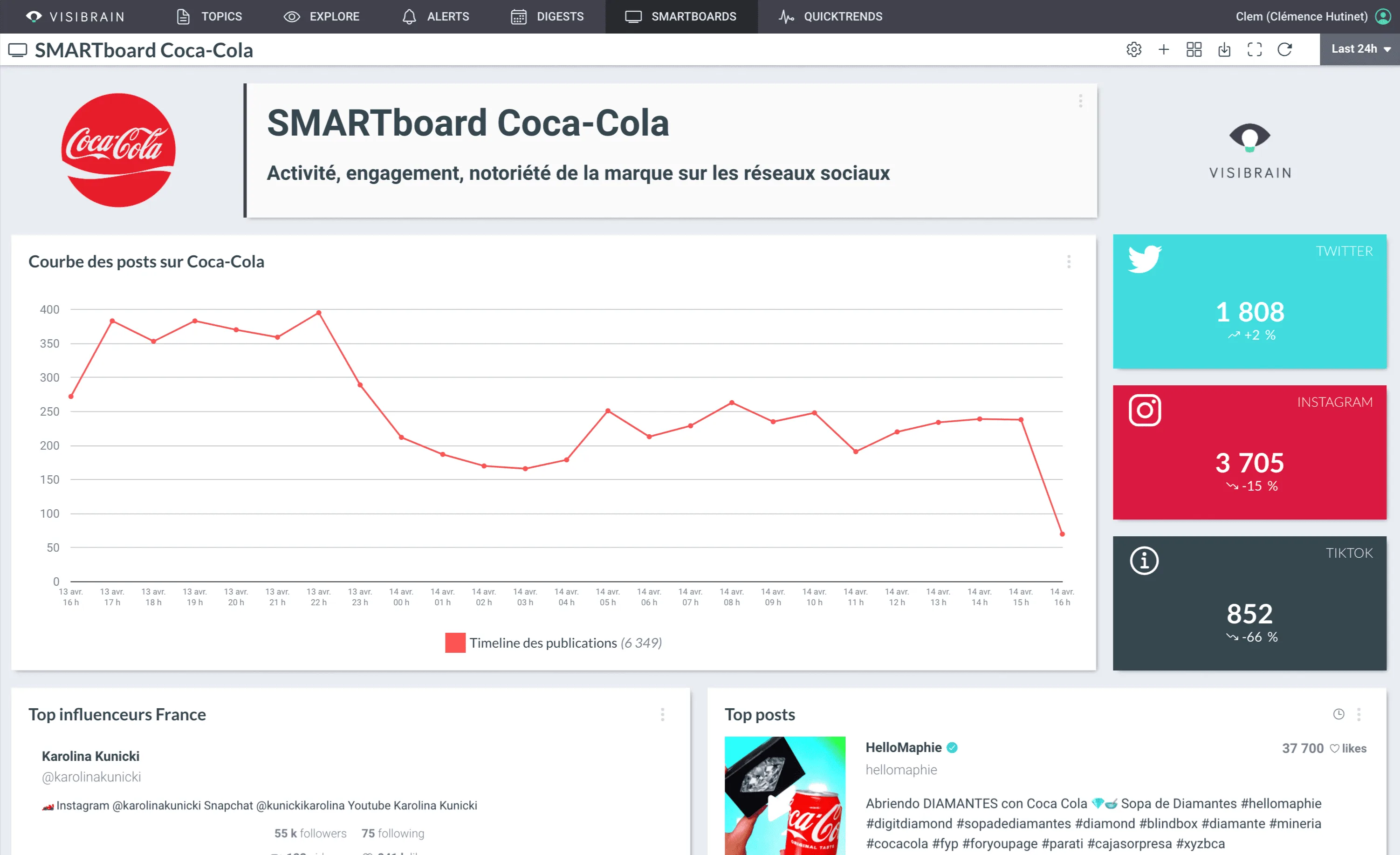The height and width of the screenshot is (855, 1400).
Task: Open the TikTok 852 card
Action: (1249, 603)
